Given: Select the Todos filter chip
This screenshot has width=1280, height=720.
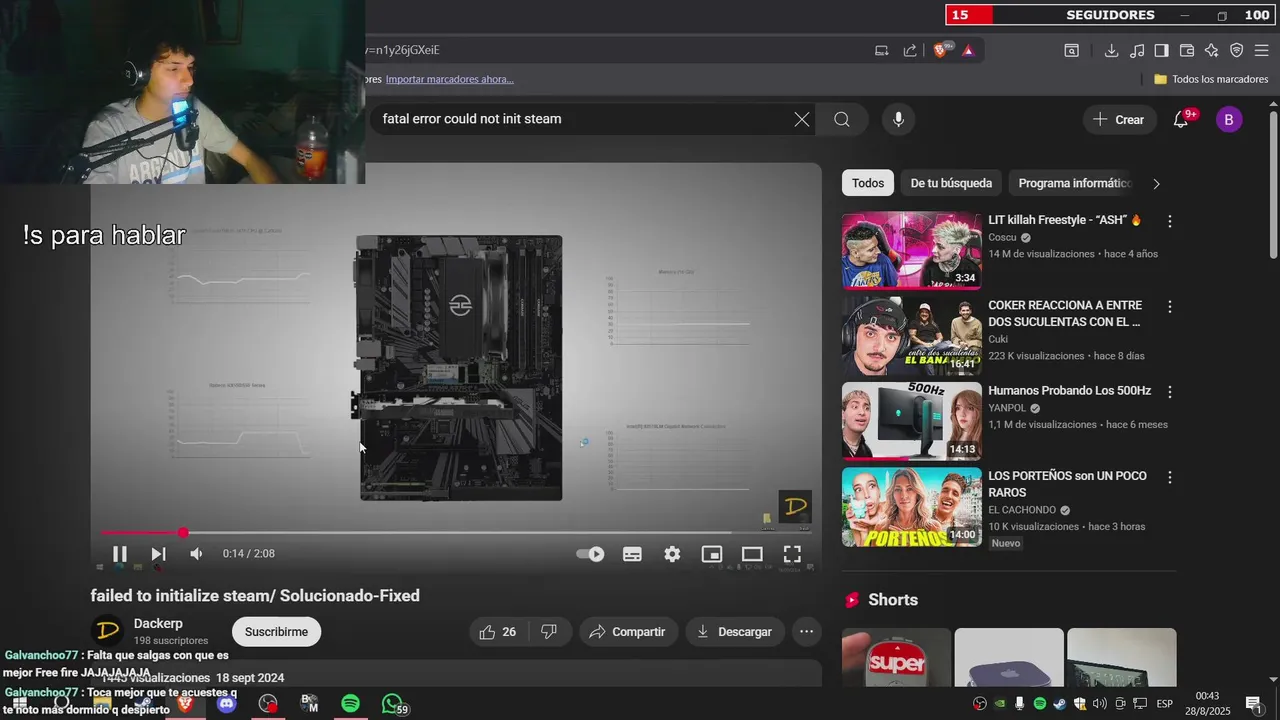Looking at the screenshot, I should point(868,183).
